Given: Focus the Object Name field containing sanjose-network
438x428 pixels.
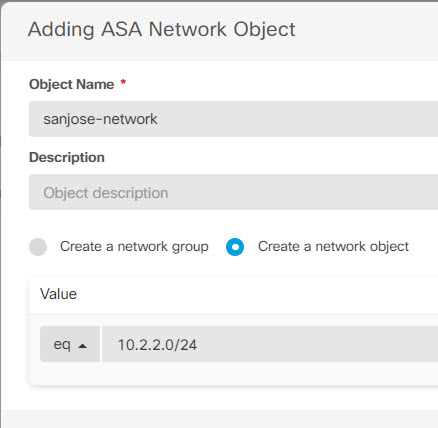Looking at the screenshot, I should click(x=233, y=119).
